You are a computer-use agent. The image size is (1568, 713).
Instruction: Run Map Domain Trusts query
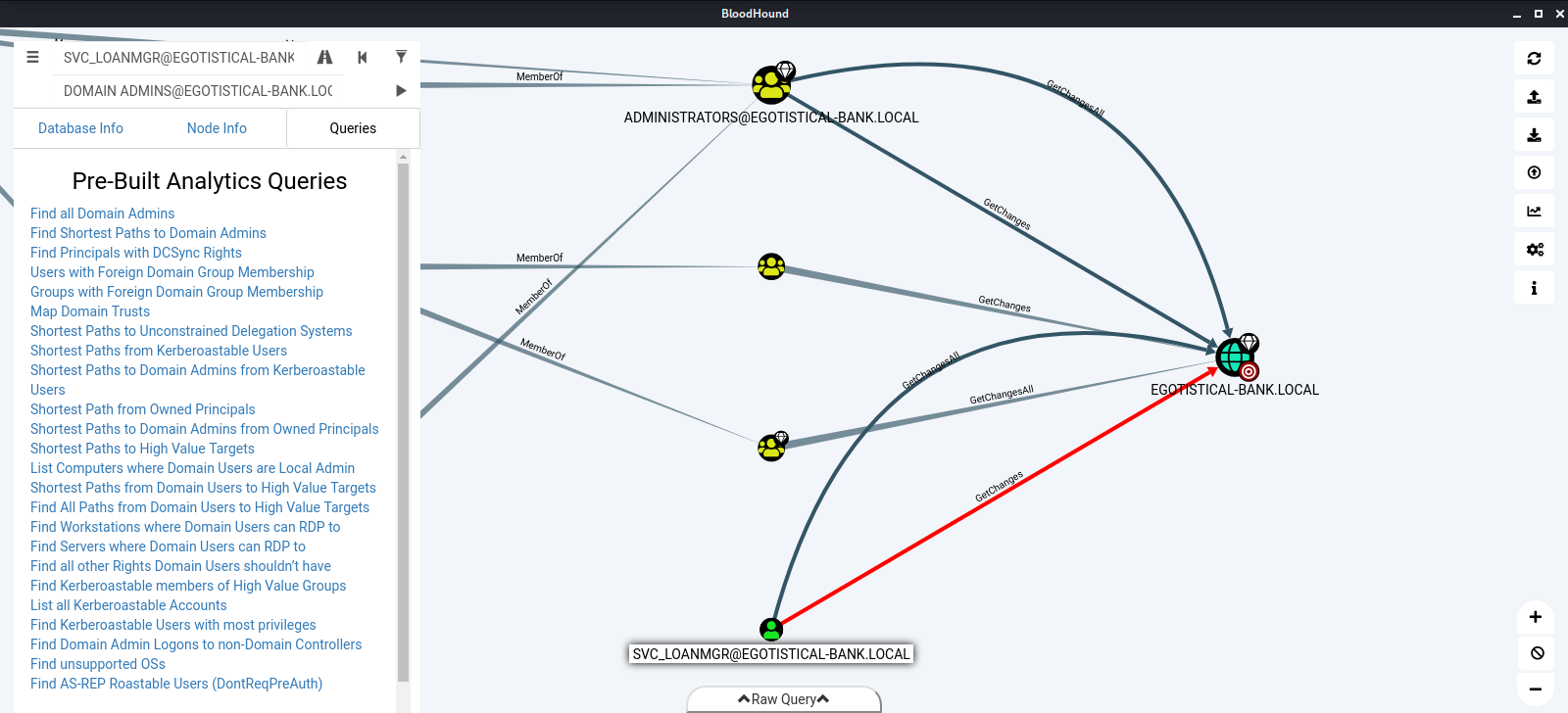[x=90, y=311]
